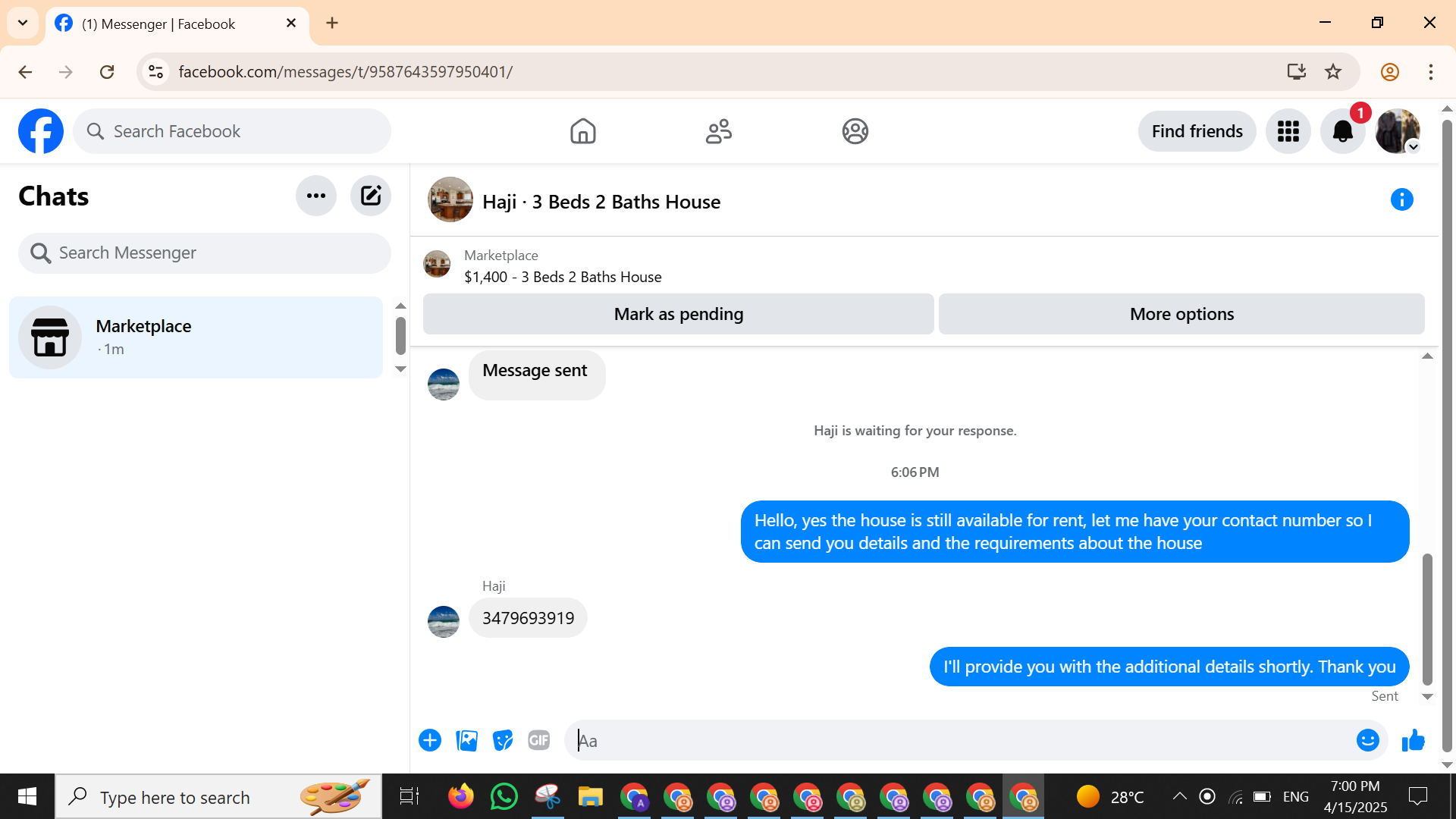Image resolution: width=1456 pixels, height=819 pixels.
Task: Open sticker picker icon
Action: [x=503, y=740]
